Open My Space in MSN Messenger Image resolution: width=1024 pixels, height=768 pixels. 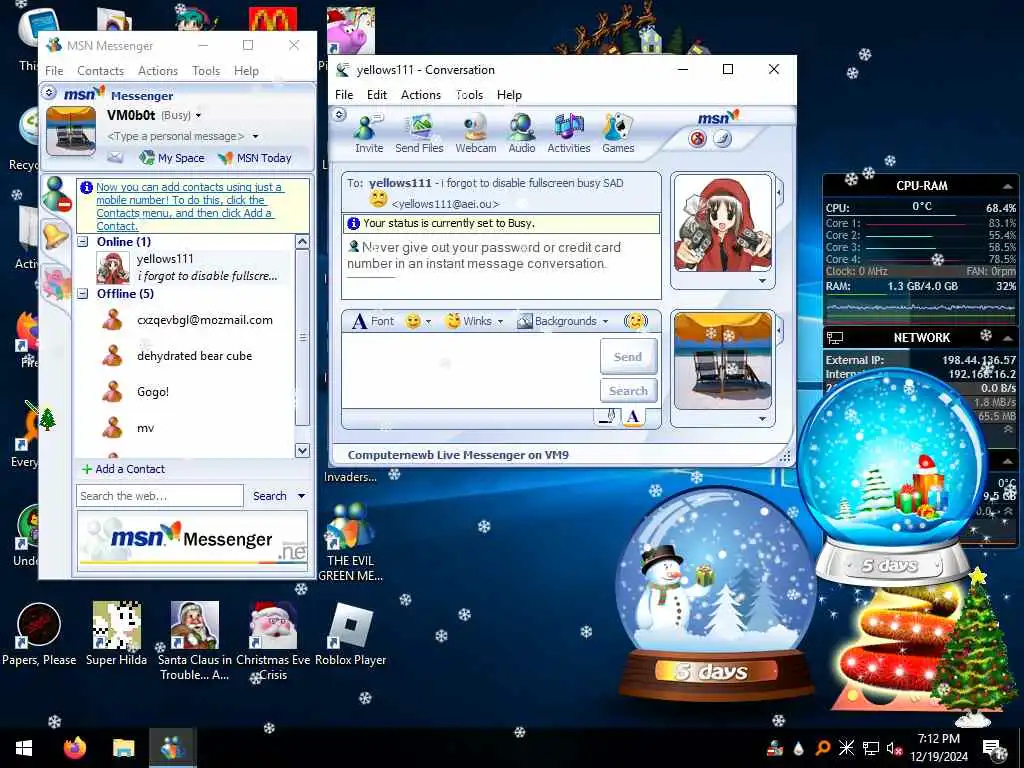[172, 157]
